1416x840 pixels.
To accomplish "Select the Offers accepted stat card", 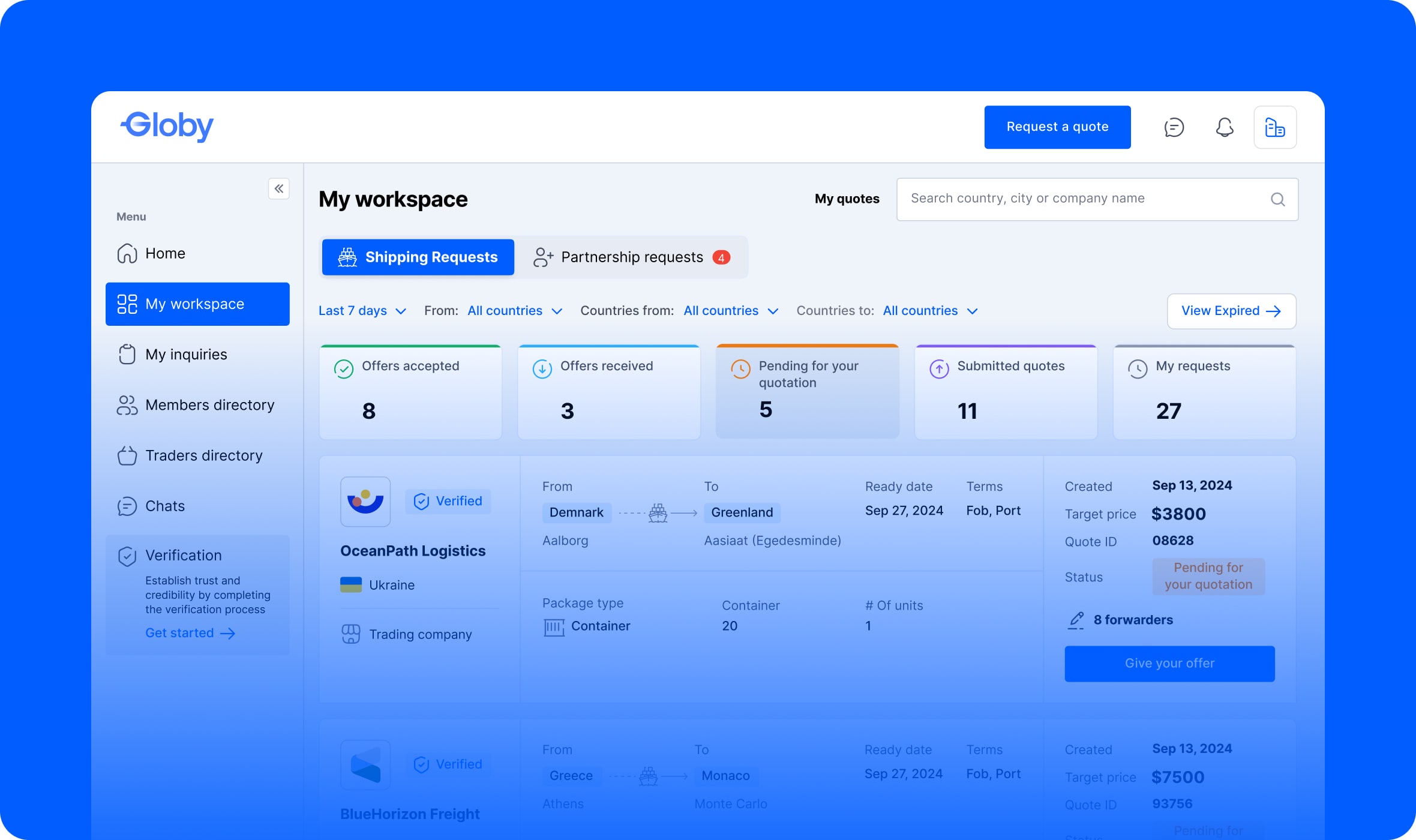I will pos(410,392).
